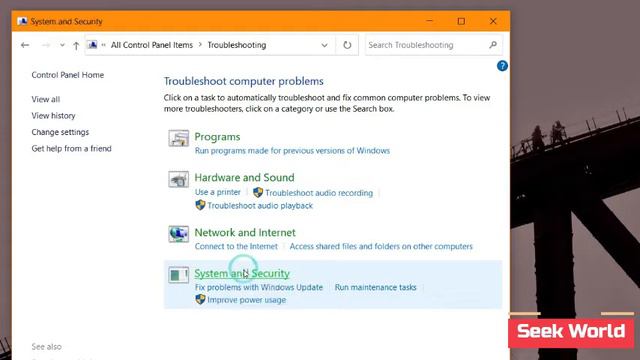Open Network and Internet category

[x=245, y=233]
